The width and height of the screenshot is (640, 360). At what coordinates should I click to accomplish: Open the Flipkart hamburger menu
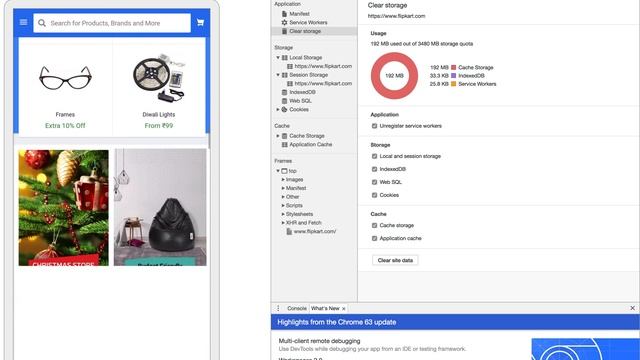click(x=23, y=22)
